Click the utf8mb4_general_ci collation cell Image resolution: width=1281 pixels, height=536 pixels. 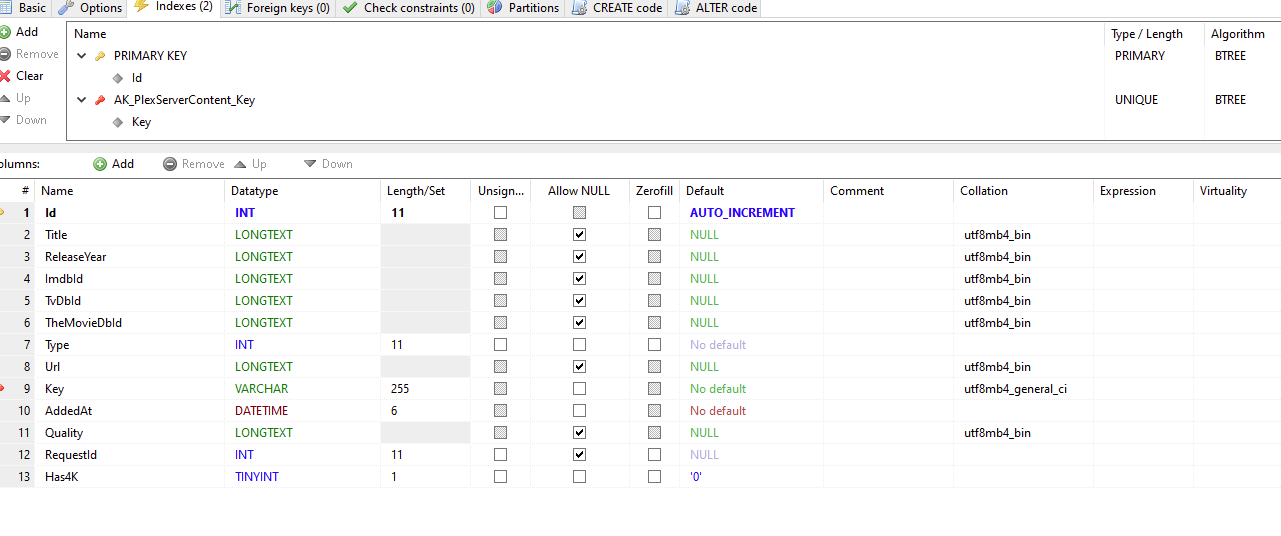pyautogui.click(x=1015, y=389)
